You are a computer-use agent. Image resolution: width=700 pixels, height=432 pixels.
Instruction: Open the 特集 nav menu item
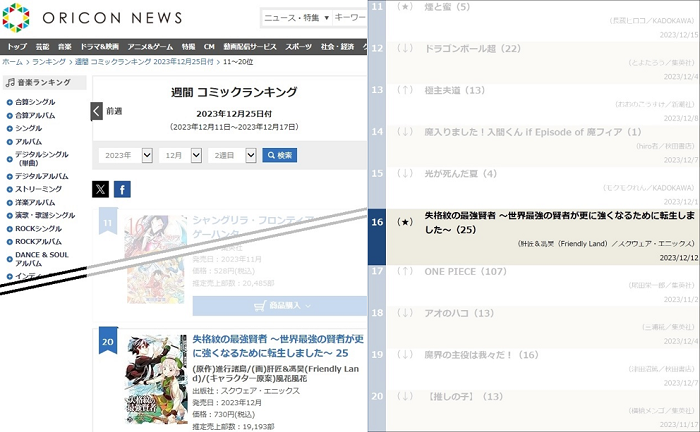click(x=188, y=46)
